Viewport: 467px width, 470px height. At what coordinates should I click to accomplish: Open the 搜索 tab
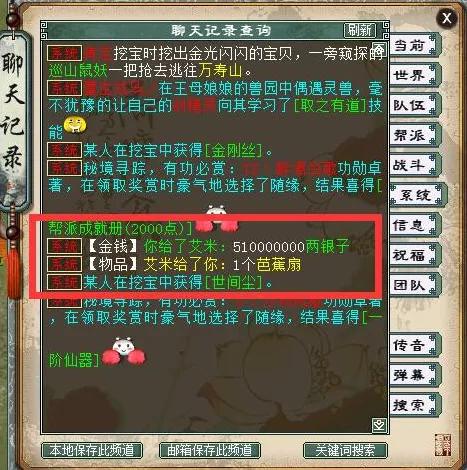413,405
